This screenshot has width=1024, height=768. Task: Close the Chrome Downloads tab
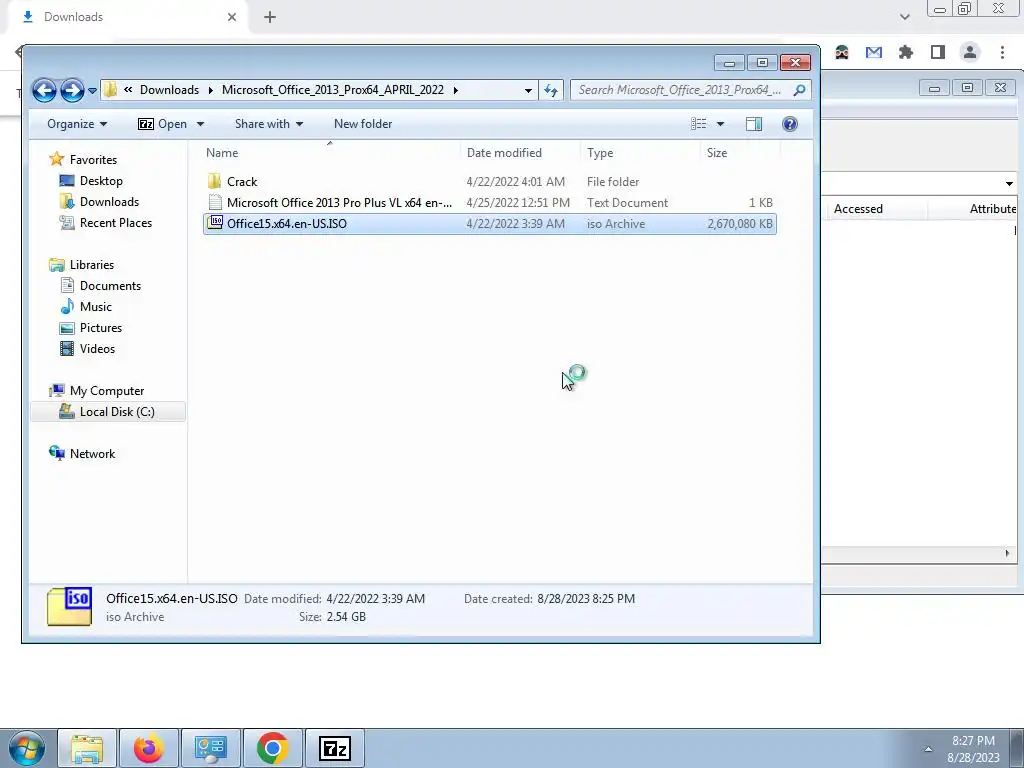pos(232,18)
